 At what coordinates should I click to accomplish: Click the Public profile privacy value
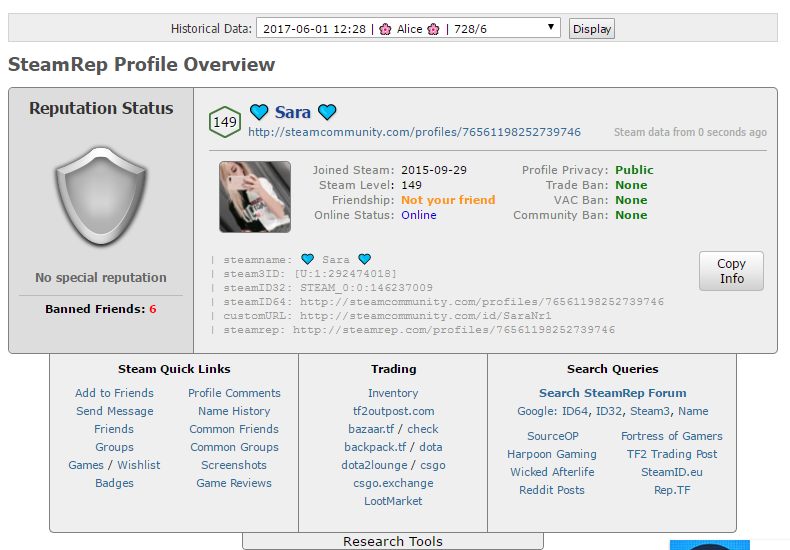tap(634, 170)
